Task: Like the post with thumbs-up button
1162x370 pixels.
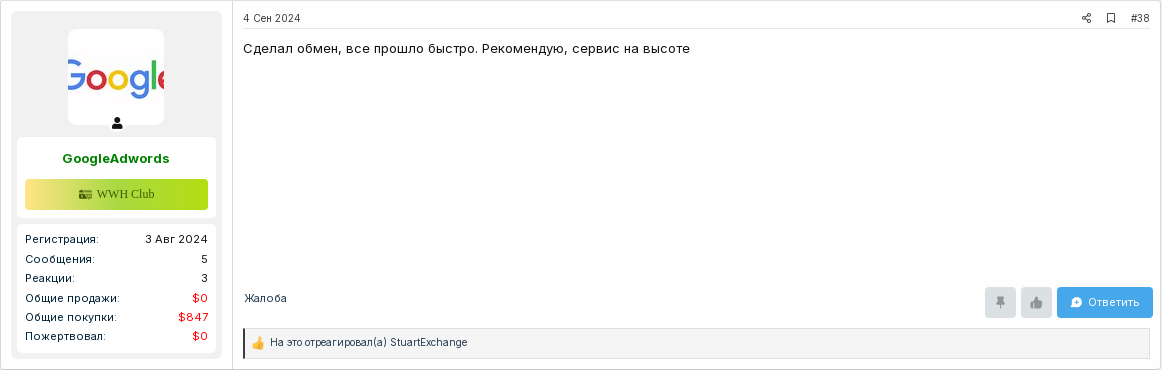Action: tap(1036, 303)
